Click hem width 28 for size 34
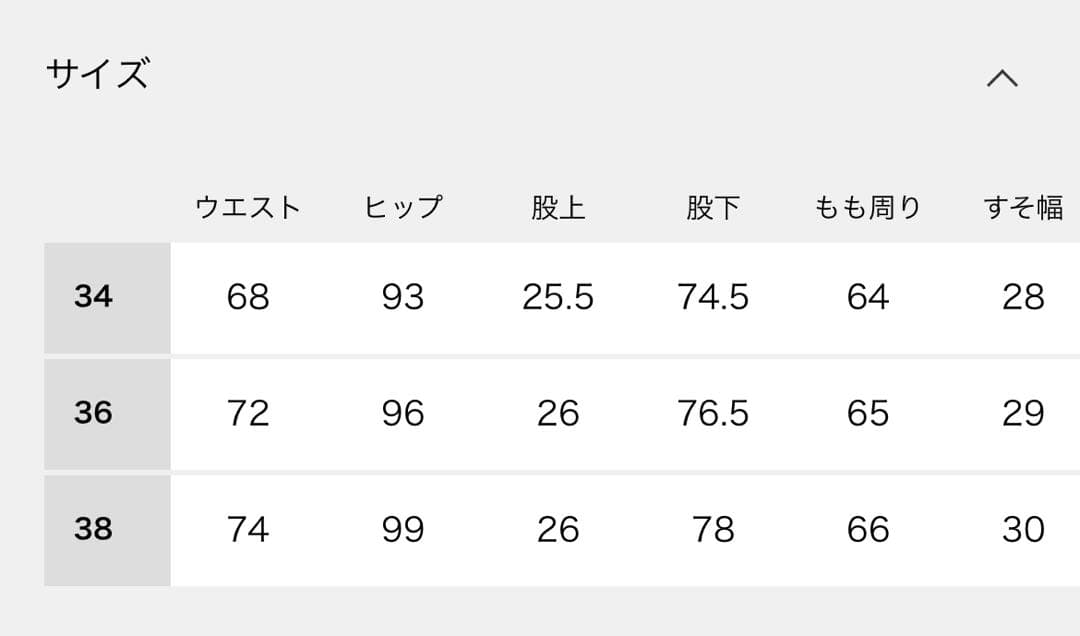Image resolution: width=1080 pixels, height=636 pixels. [x=1020, y=296]
